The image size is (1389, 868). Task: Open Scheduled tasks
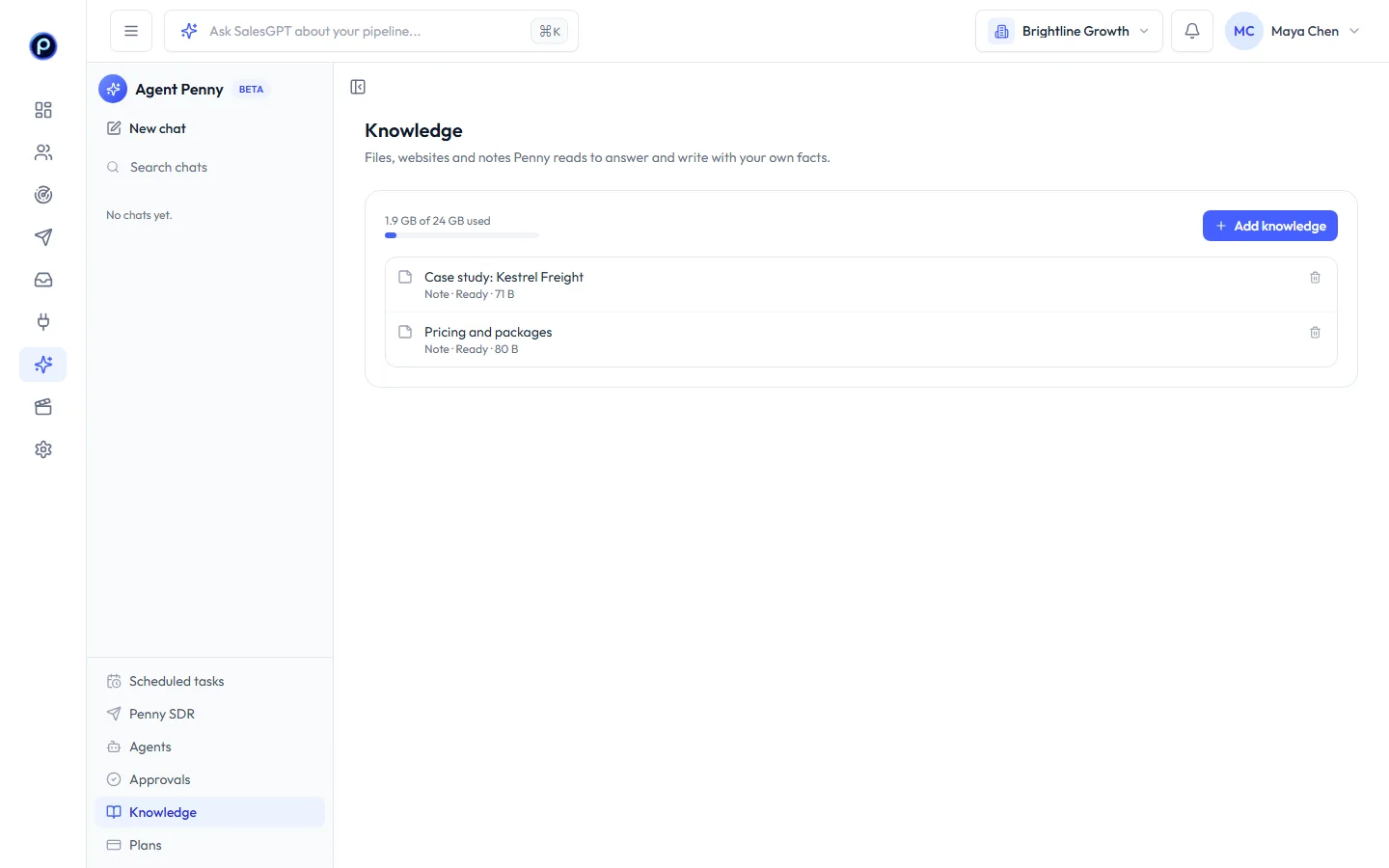pos(210,681)
